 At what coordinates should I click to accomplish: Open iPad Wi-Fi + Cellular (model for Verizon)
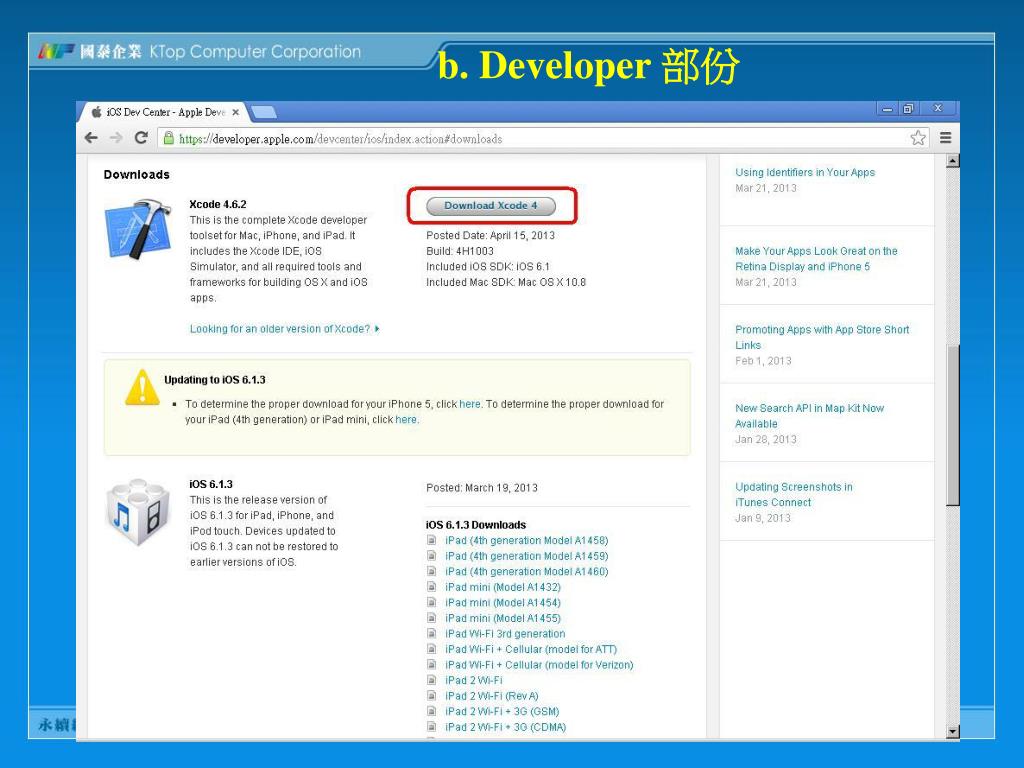point(539,665)
